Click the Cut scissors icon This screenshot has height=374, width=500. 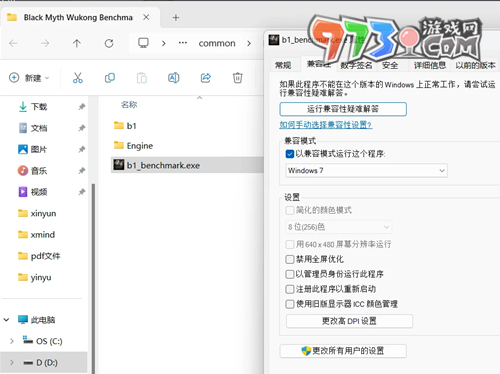78,78
